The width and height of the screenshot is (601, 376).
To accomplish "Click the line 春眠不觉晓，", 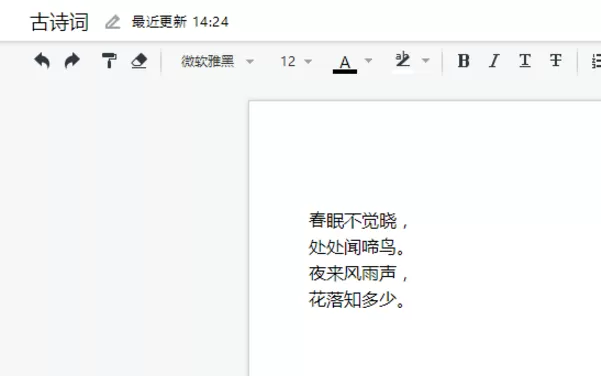I will 358,221.
